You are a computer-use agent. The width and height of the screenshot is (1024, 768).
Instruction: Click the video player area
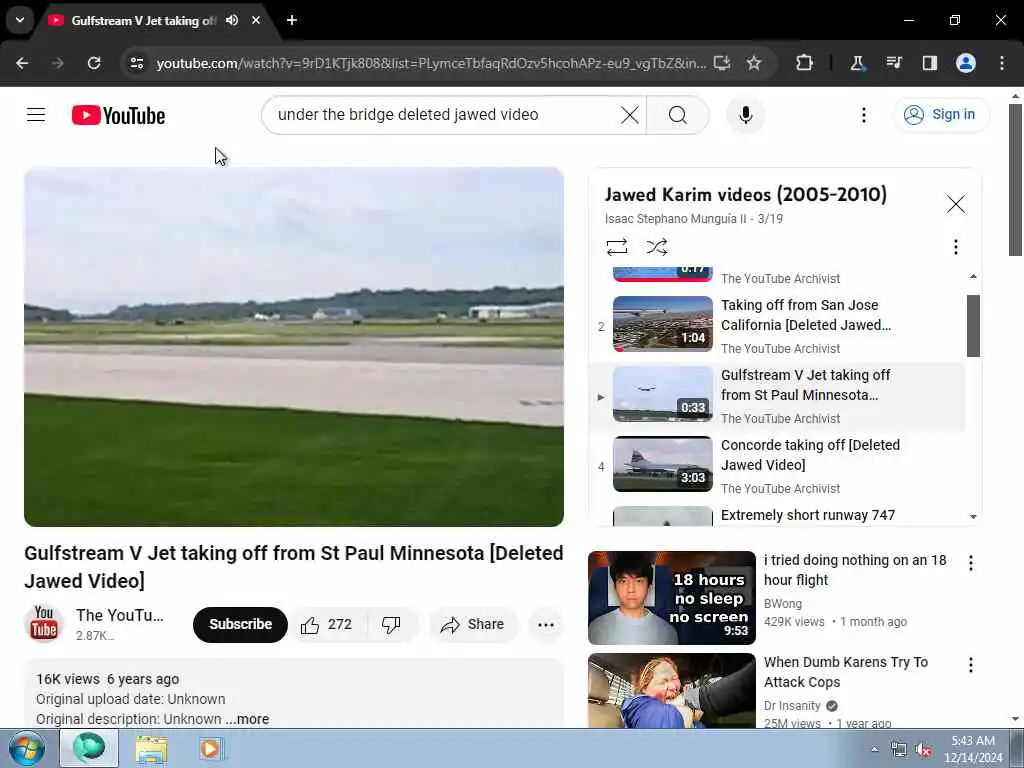click(x=294, y=347)
